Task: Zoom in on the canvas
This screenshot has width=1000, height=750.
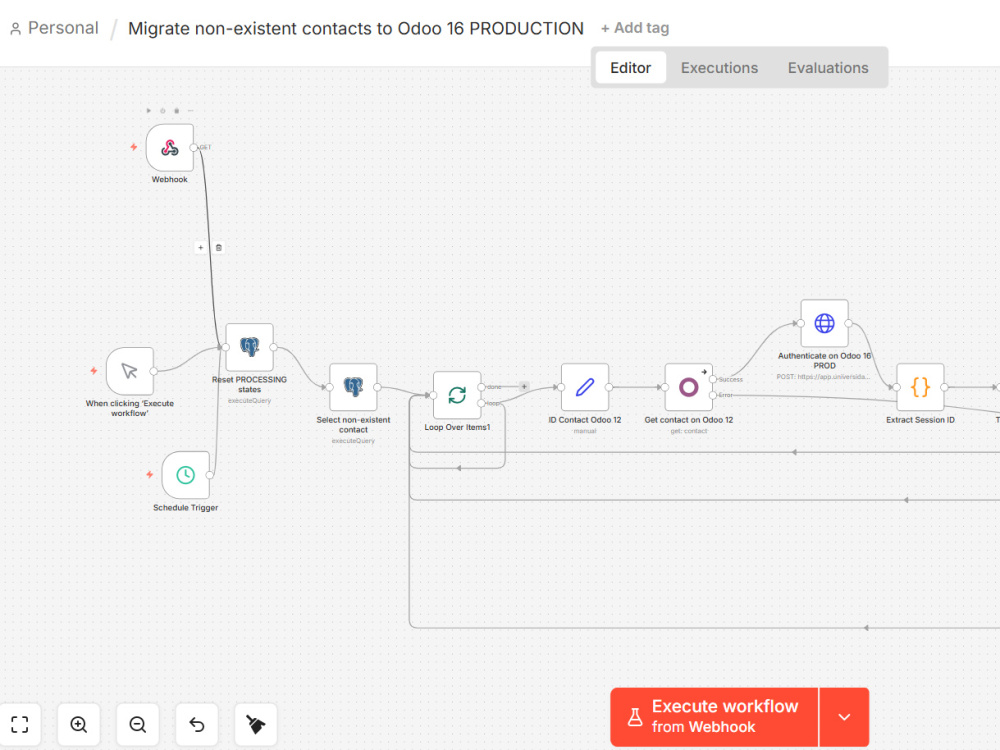Action: pyautogui.click(x=78, y=724)
